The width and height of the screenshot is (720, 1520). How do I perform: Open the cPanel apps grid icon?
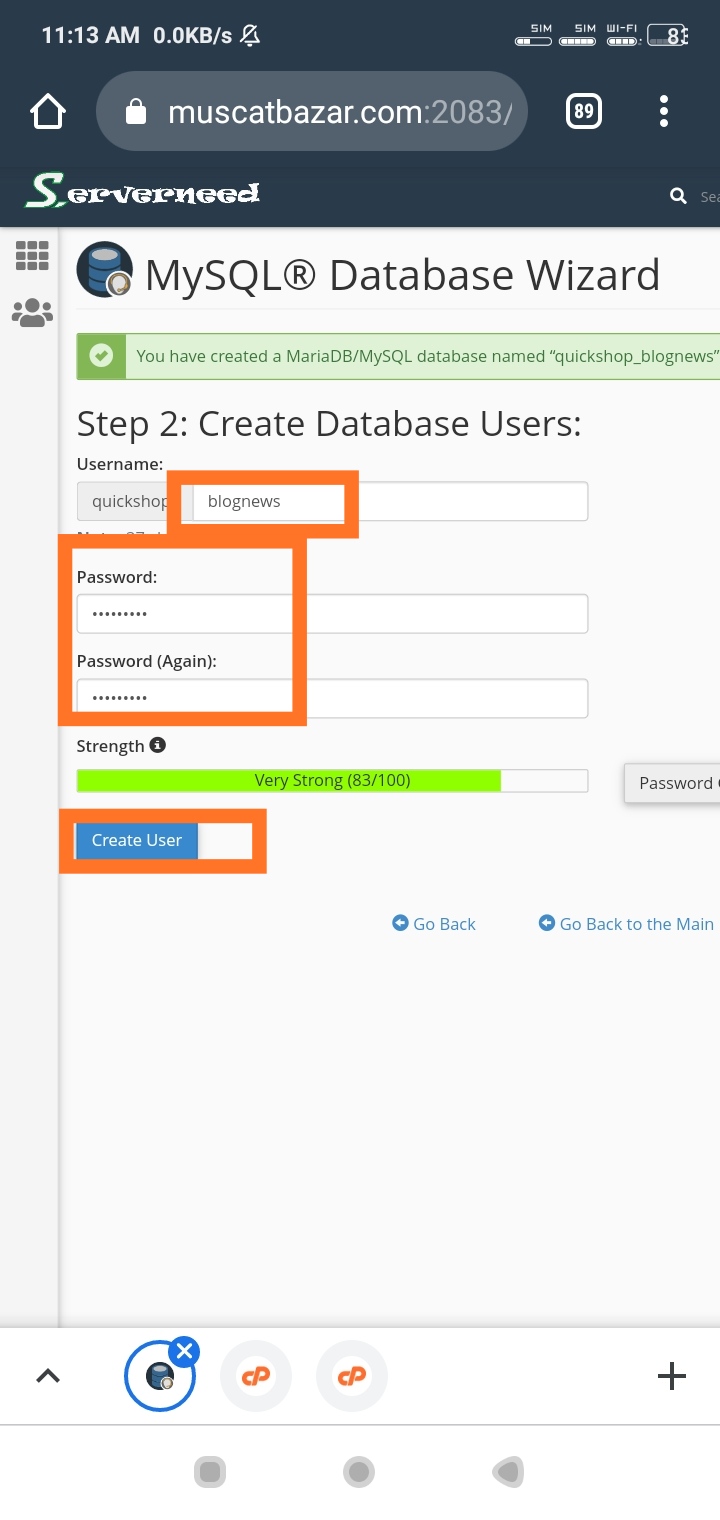point(32,256)
